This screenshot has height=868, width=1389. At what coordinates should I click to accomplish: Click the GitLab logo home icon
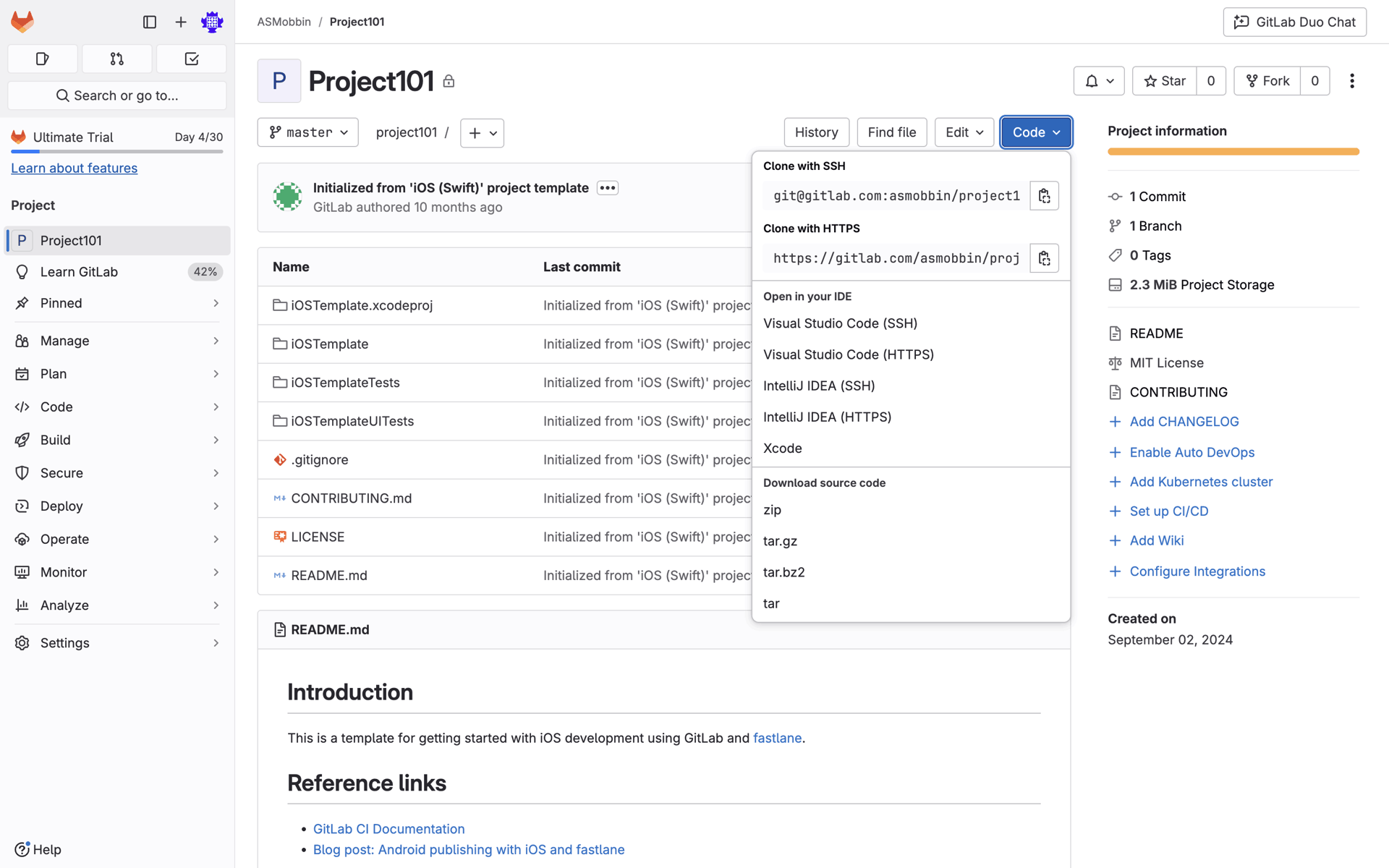click(x=22, y=22)
